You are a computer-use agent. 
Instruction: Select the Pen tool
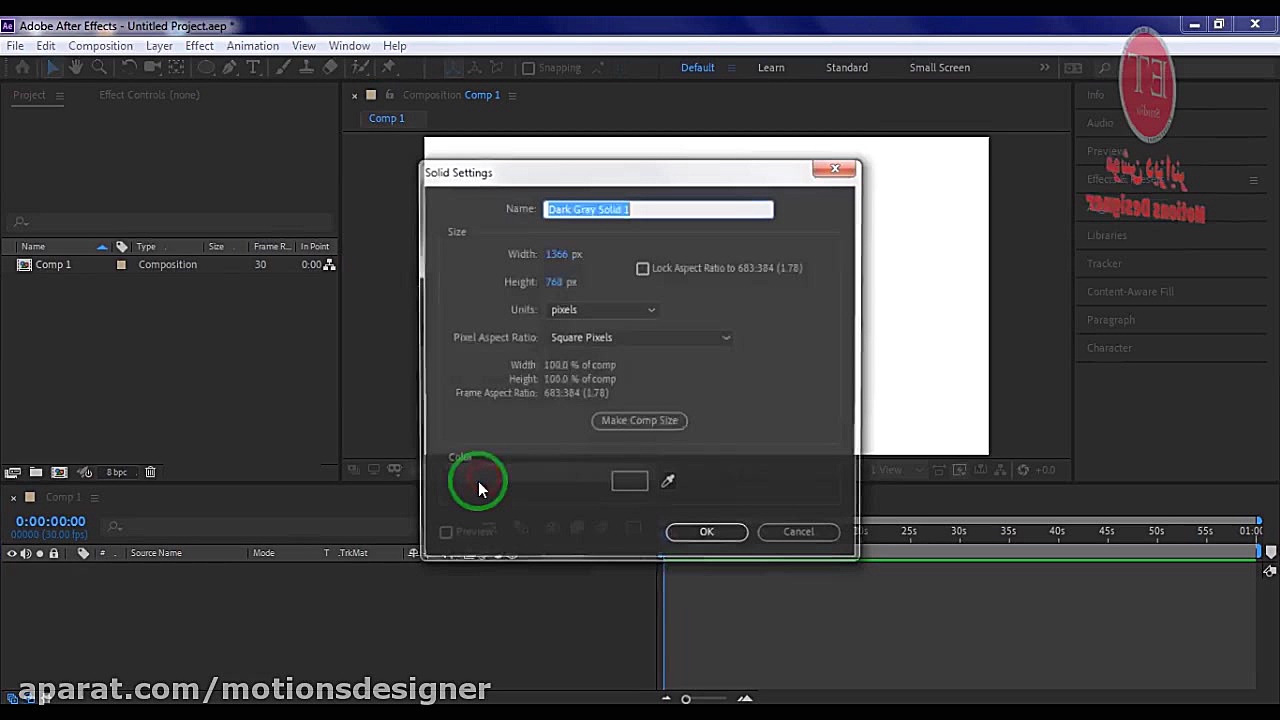[230, 68]
